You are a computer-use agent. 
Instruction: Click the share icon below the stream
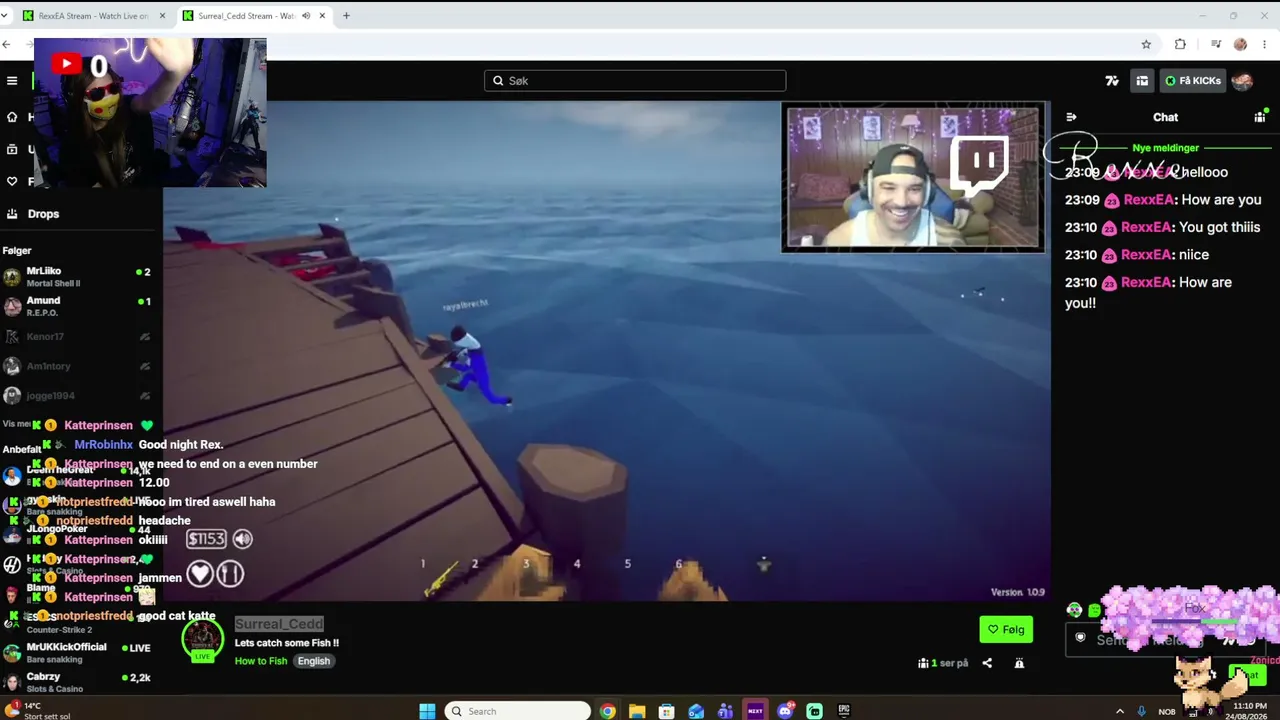click(x=987, y=663)
